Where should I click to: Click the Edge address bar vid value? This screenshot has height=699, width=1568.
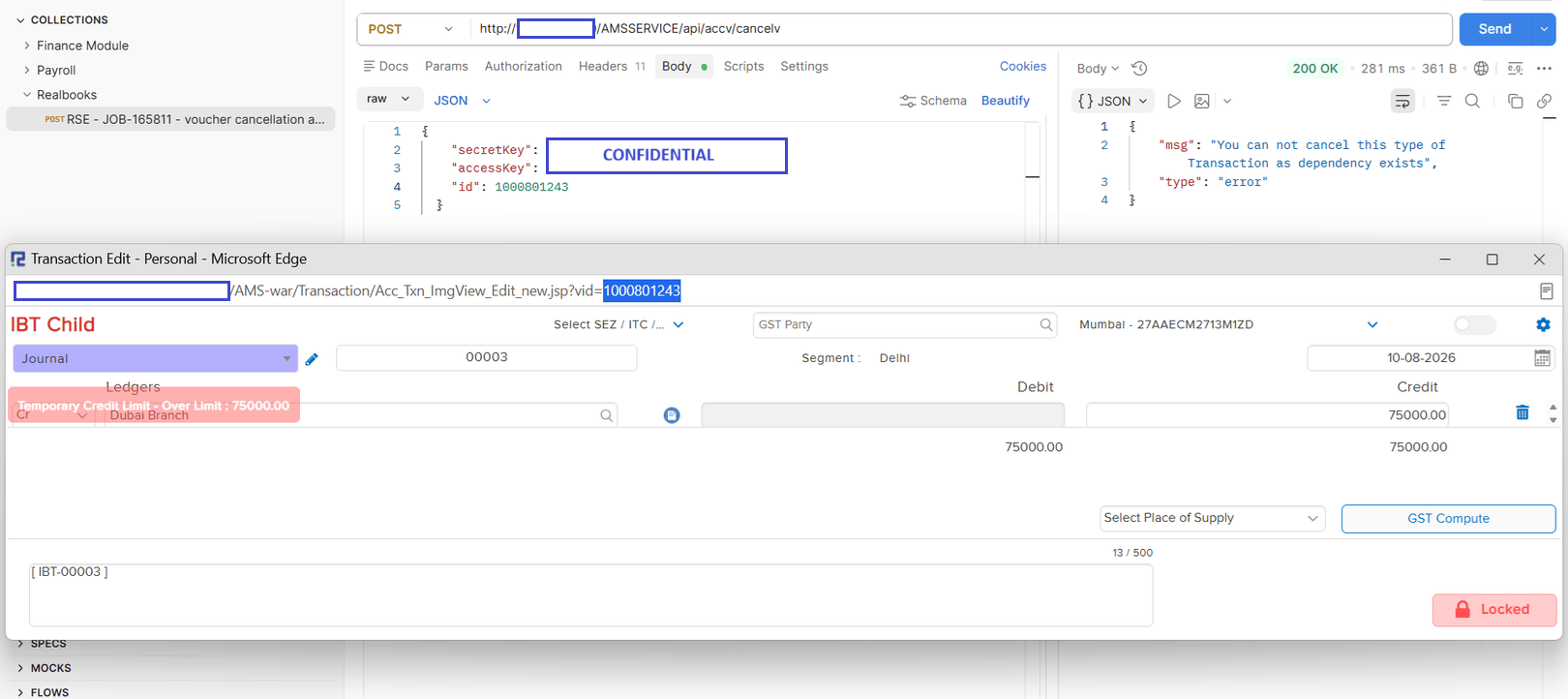[x=642, y=290]
